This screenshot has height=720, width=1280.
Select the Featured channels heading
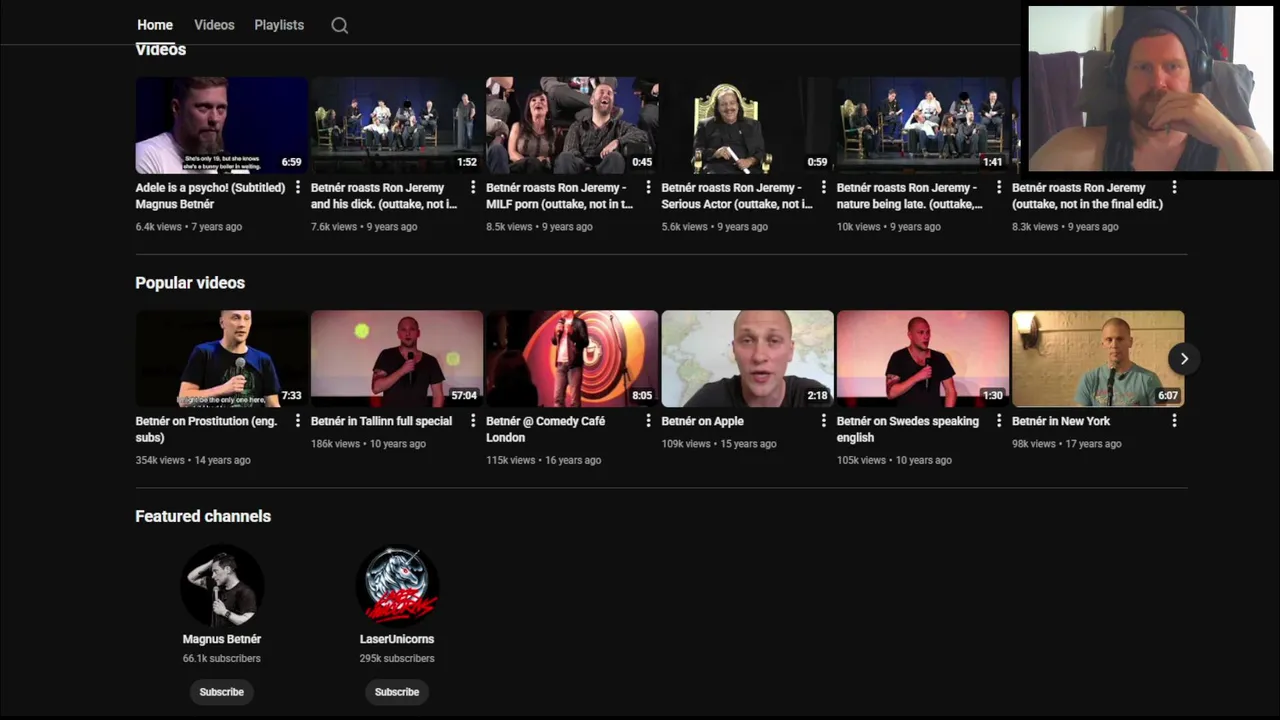pos(203,516)
